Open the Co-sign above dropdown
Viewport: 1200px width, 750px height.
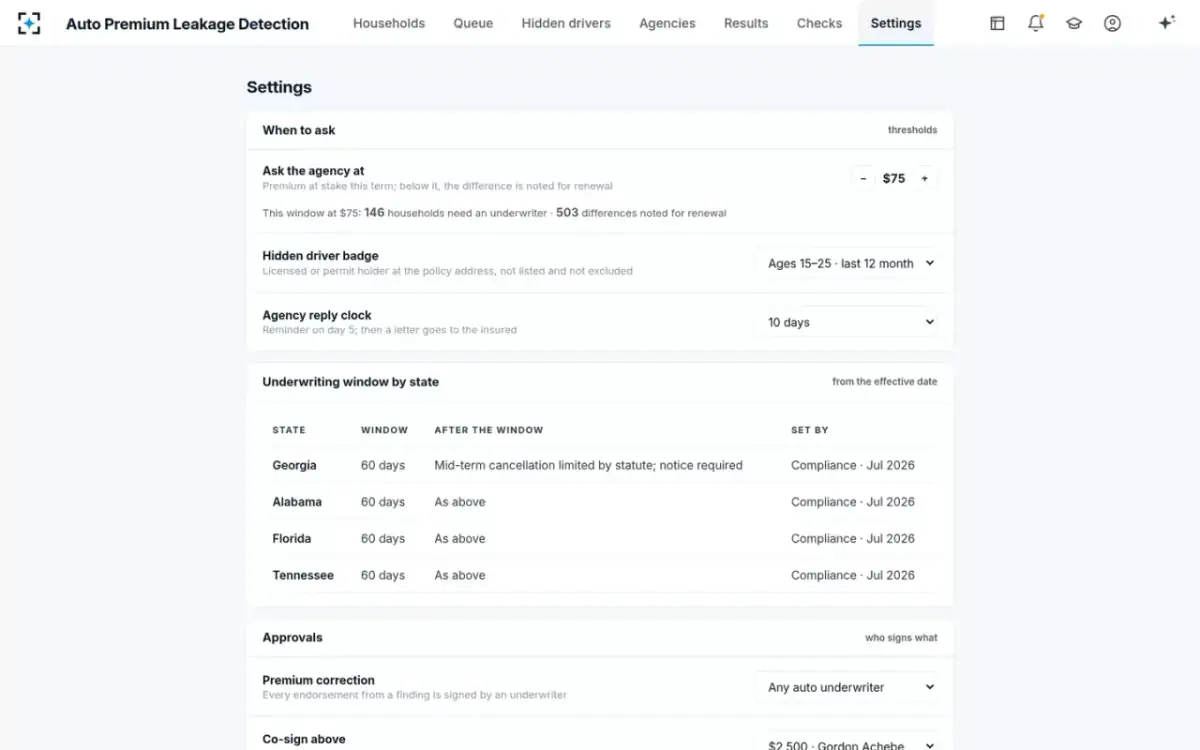pos(846,744)
